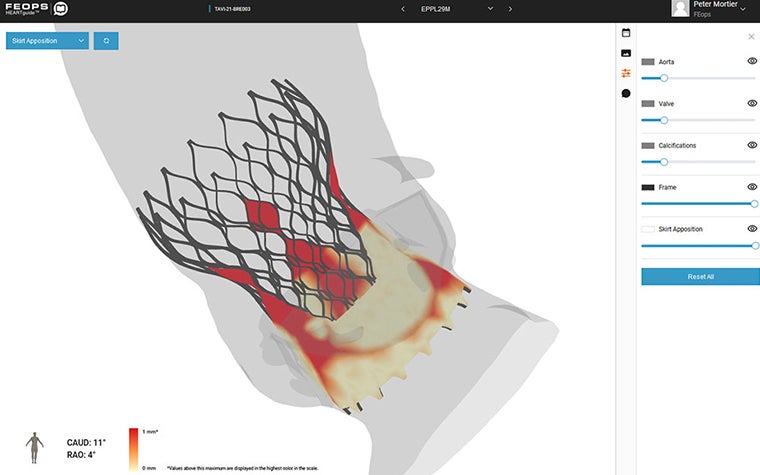
Task: Click the Skirt Apposition white swatch
Action: pos(648,229)
